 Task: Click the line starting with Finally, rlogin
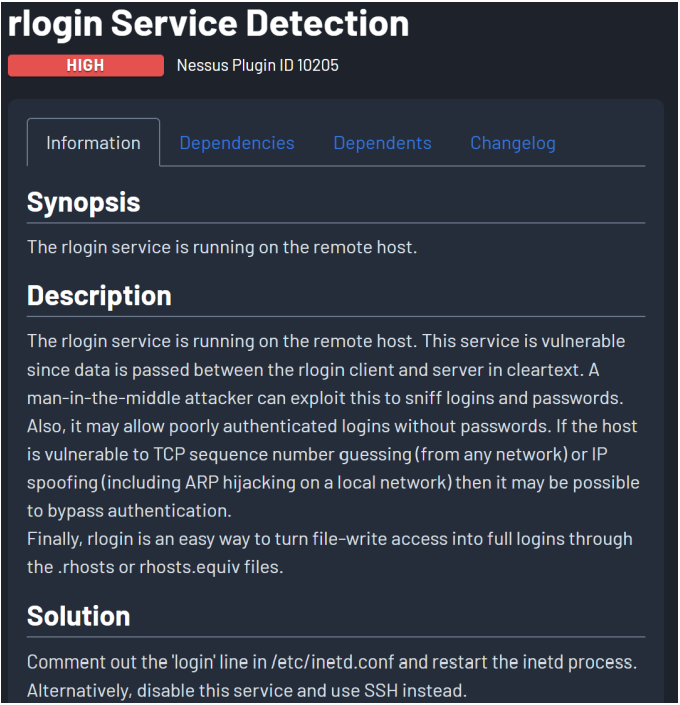[329, 539]
